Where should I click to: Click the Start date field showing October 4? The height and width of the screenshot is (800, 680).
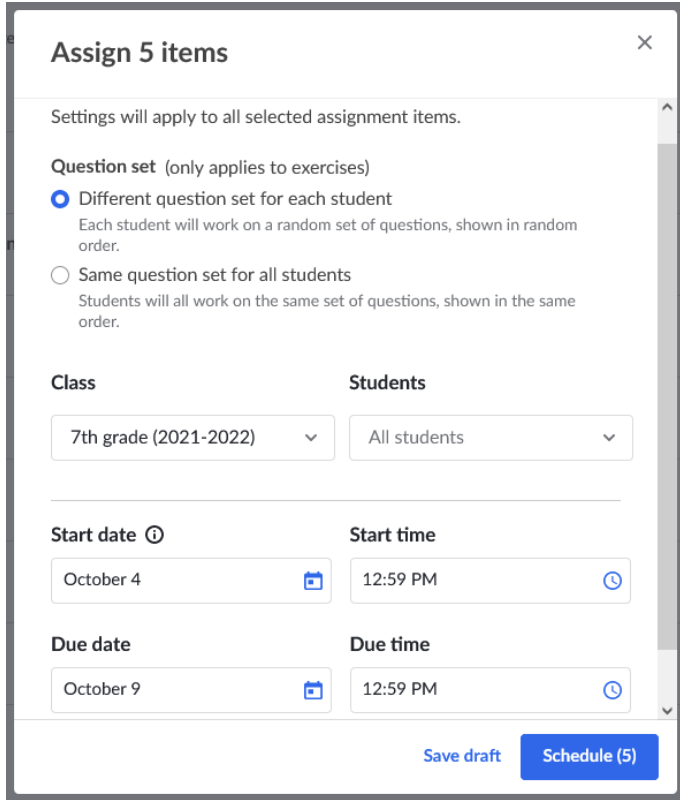click(x=191, y=581)
